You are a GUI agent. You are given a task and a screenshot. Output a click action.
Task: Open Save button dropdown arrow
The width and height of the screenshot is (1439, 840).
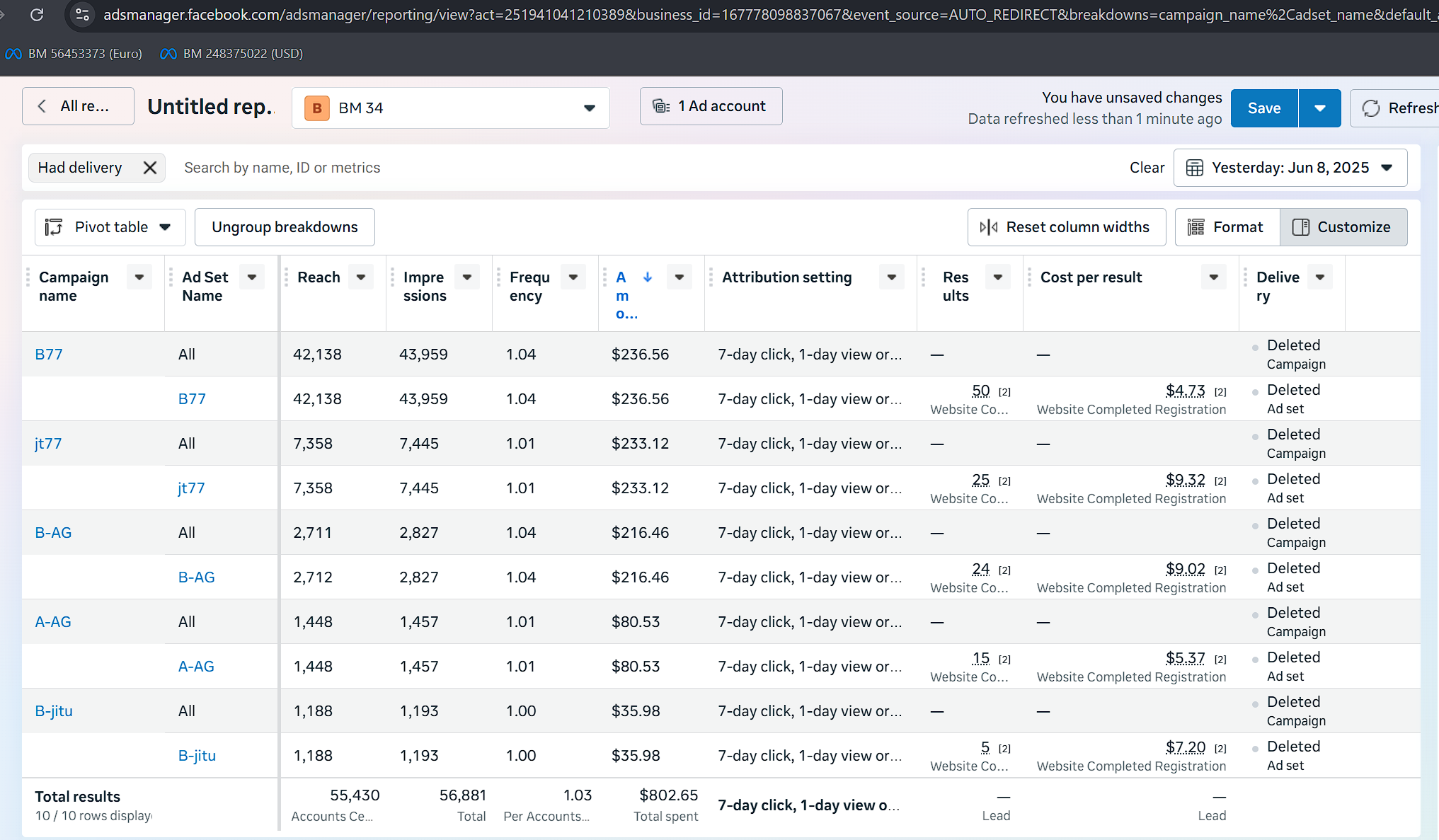pos(1319,108)
